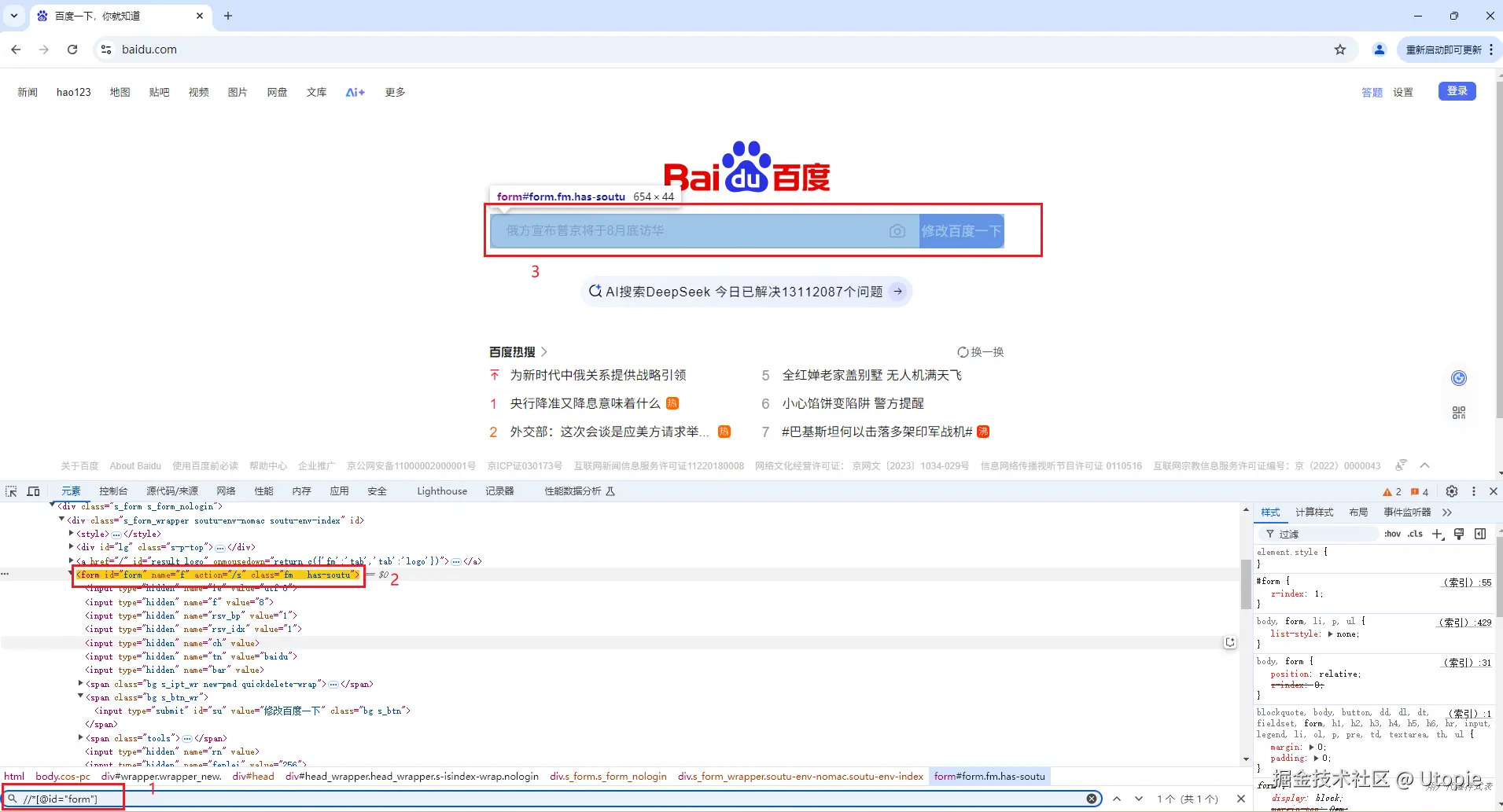Click the XPath search field in Elements
This screenshot has width=1503, height=812.
click(x=551, y=799)
